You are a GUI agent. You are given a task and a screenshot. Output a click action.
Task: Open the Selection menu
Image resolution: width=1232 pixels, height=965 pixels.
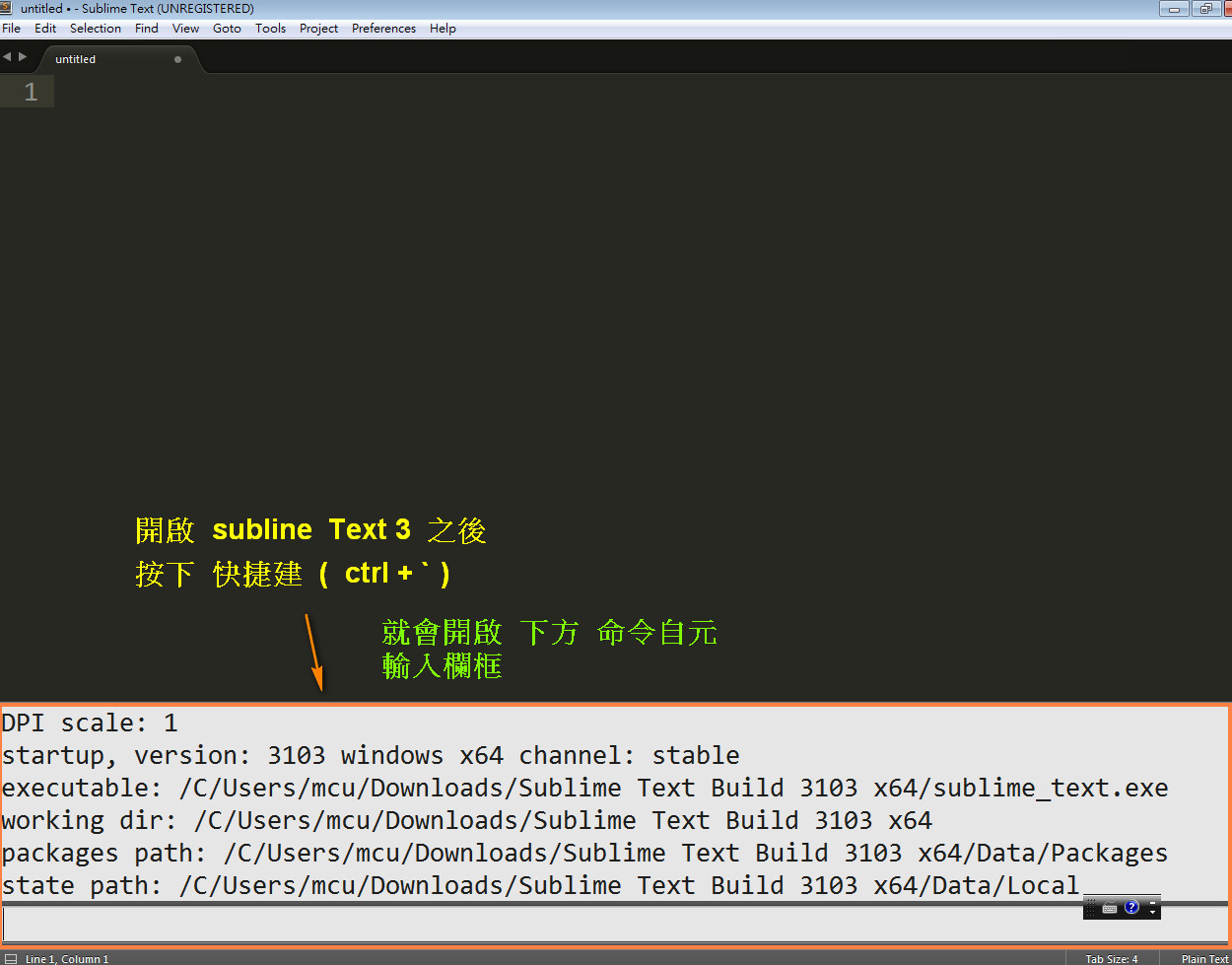click(x=96, y=29)
